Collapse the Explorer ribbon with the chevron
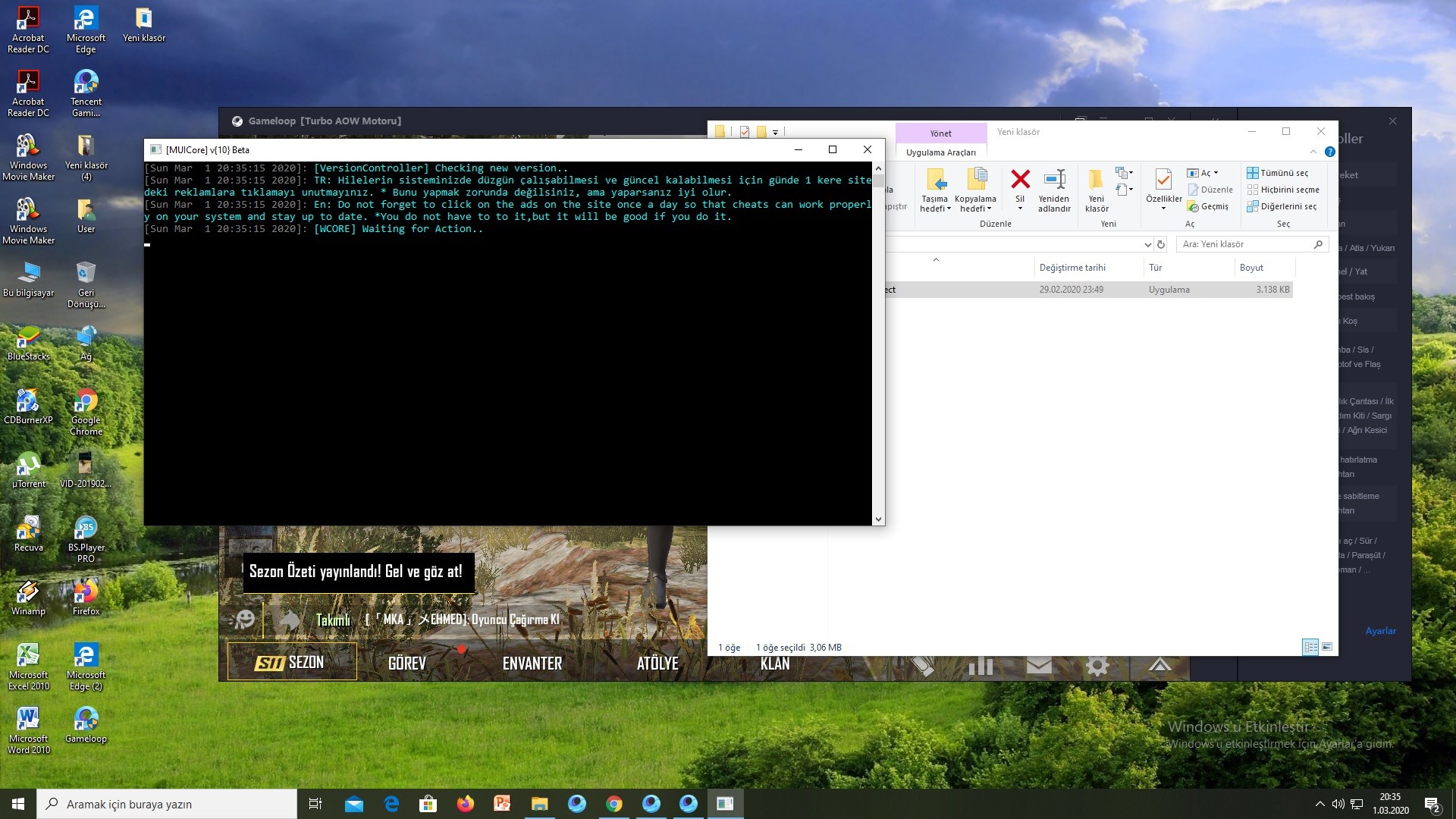Screen dimensions: 1456x819 click(x=1312, y=152)
